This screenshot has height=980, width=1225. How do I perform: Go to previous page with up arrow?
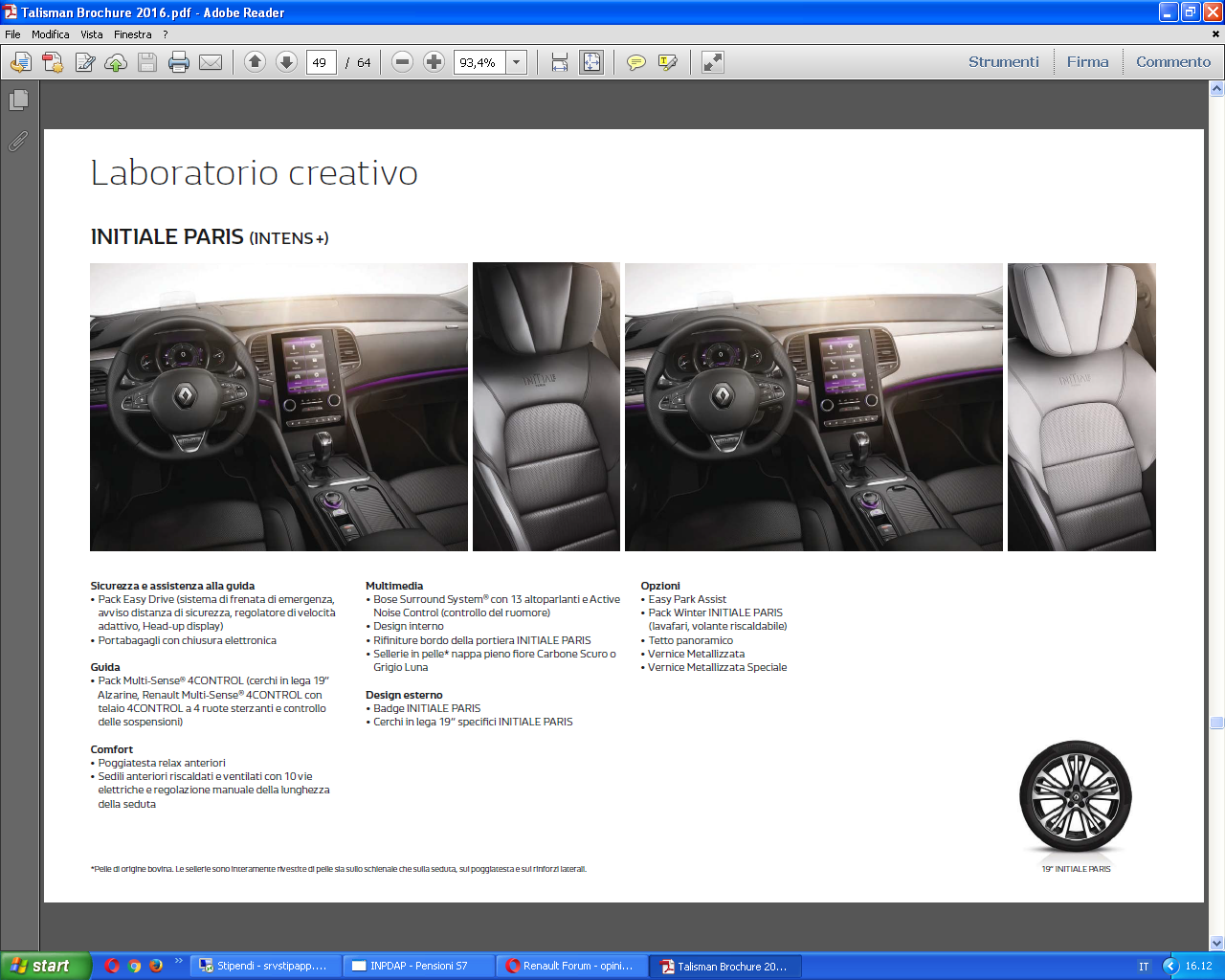click(255, 62)
